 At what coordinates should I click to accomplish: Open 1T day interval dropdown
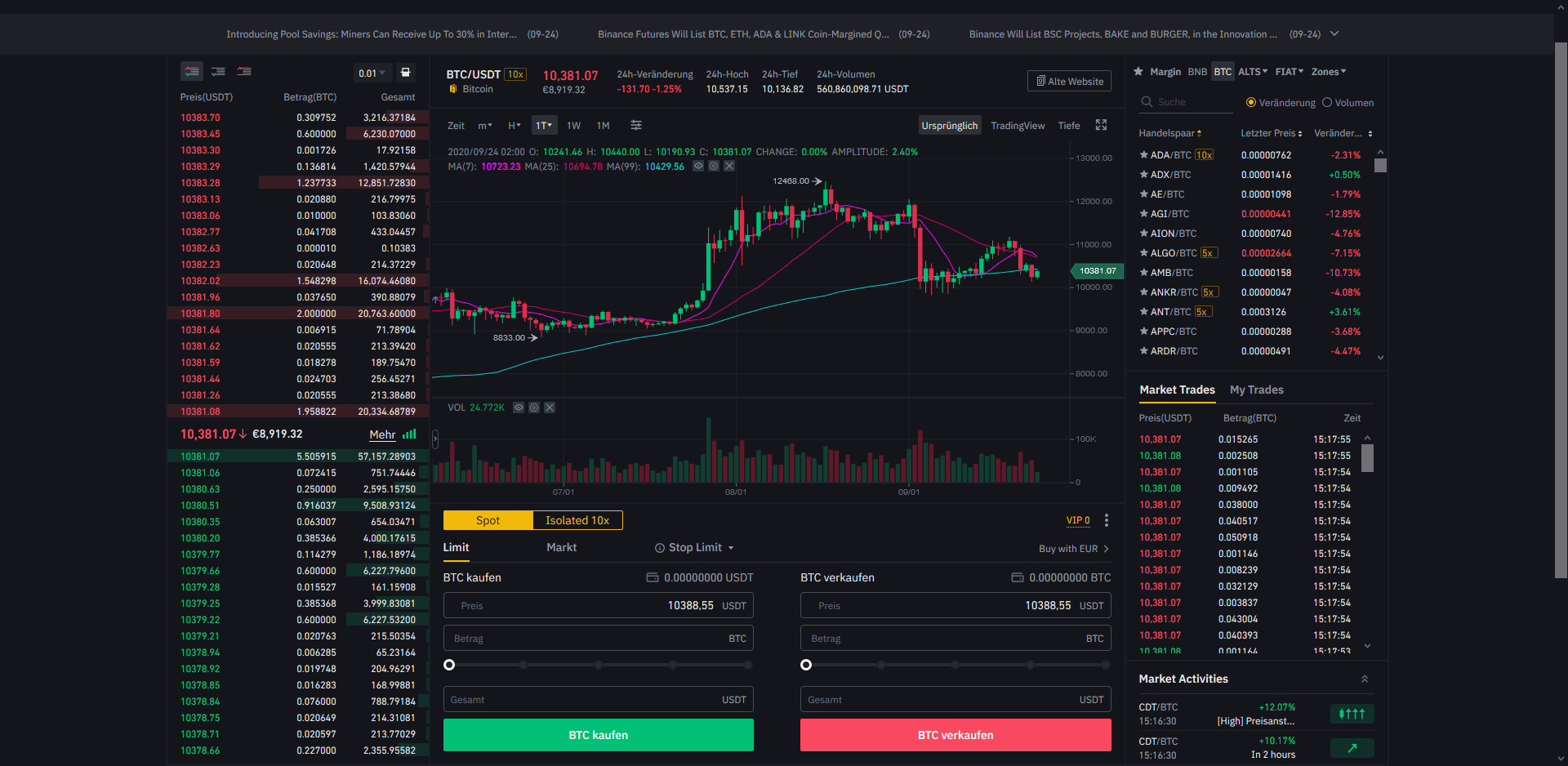pyautogui.click(x=544, y=125)
